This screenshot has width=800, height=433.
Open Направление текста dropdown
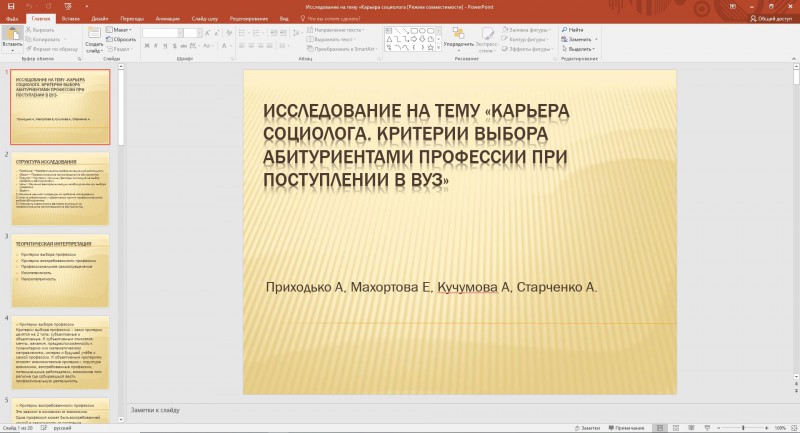(335, 30)
